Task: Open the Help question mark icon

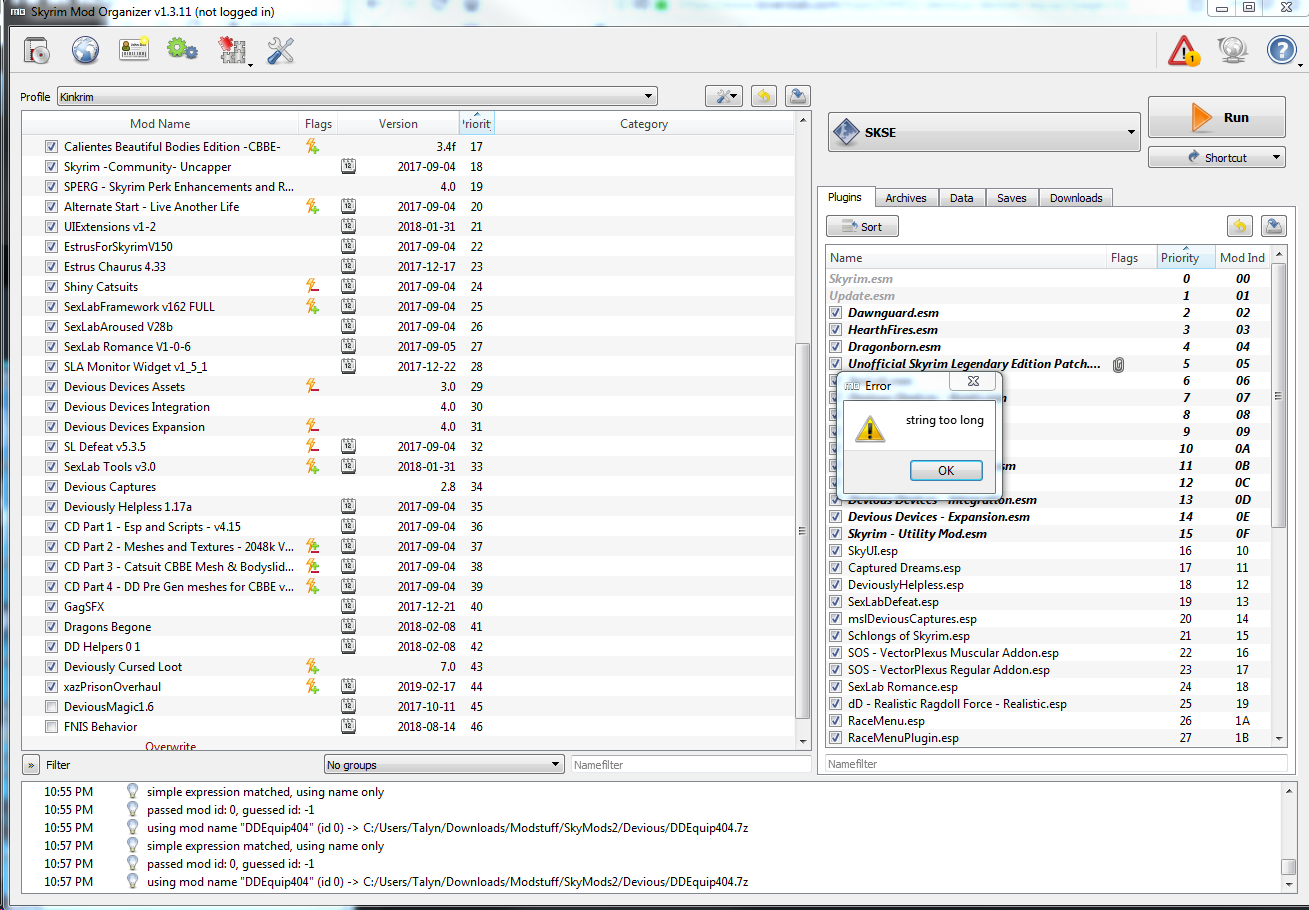Action: coord(1282,50)
